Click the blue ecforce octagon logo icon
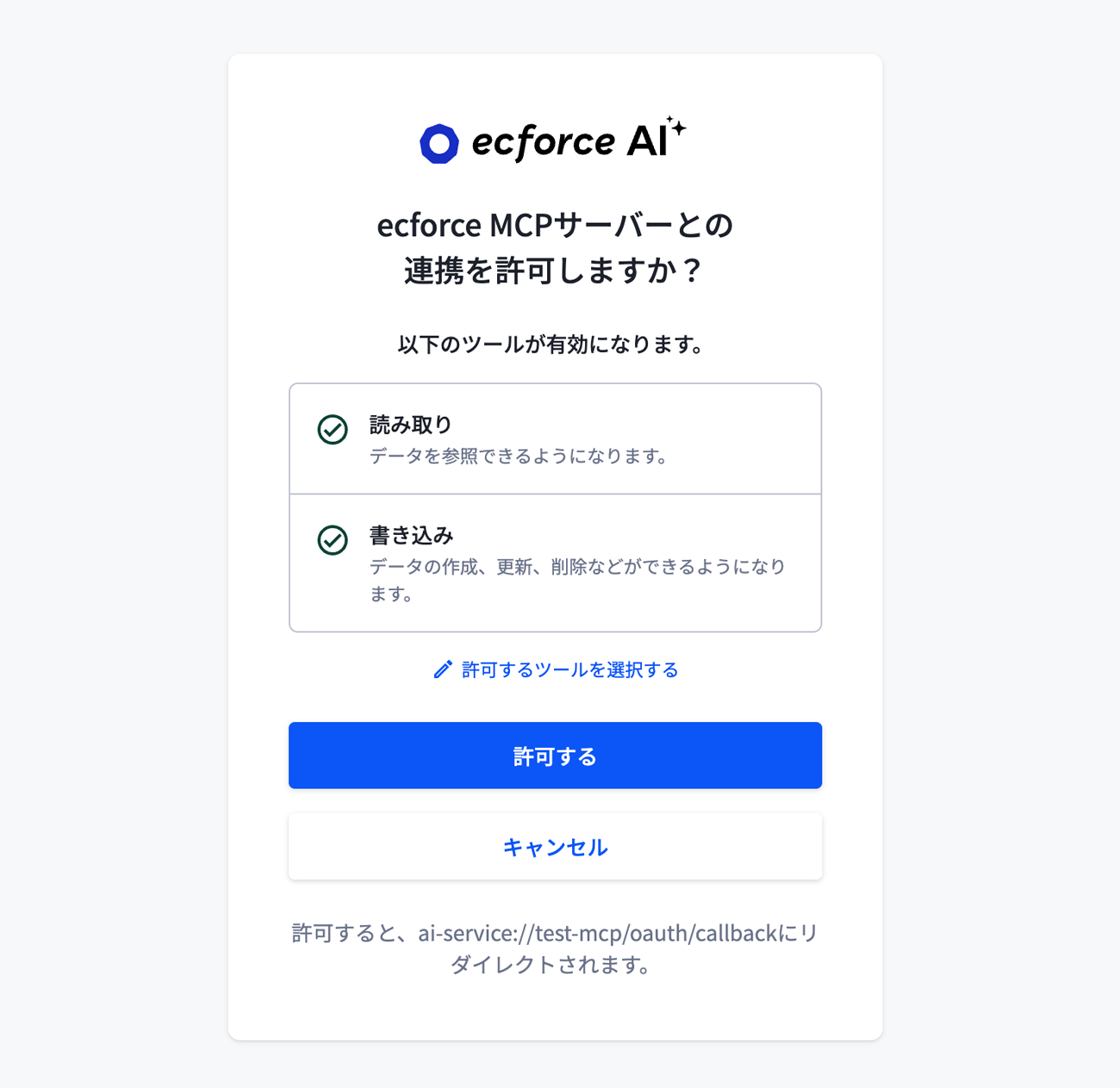Image resolution: width=1120 pixels, height=1088 pixels. pyautogui.click(x=439, y=144)
